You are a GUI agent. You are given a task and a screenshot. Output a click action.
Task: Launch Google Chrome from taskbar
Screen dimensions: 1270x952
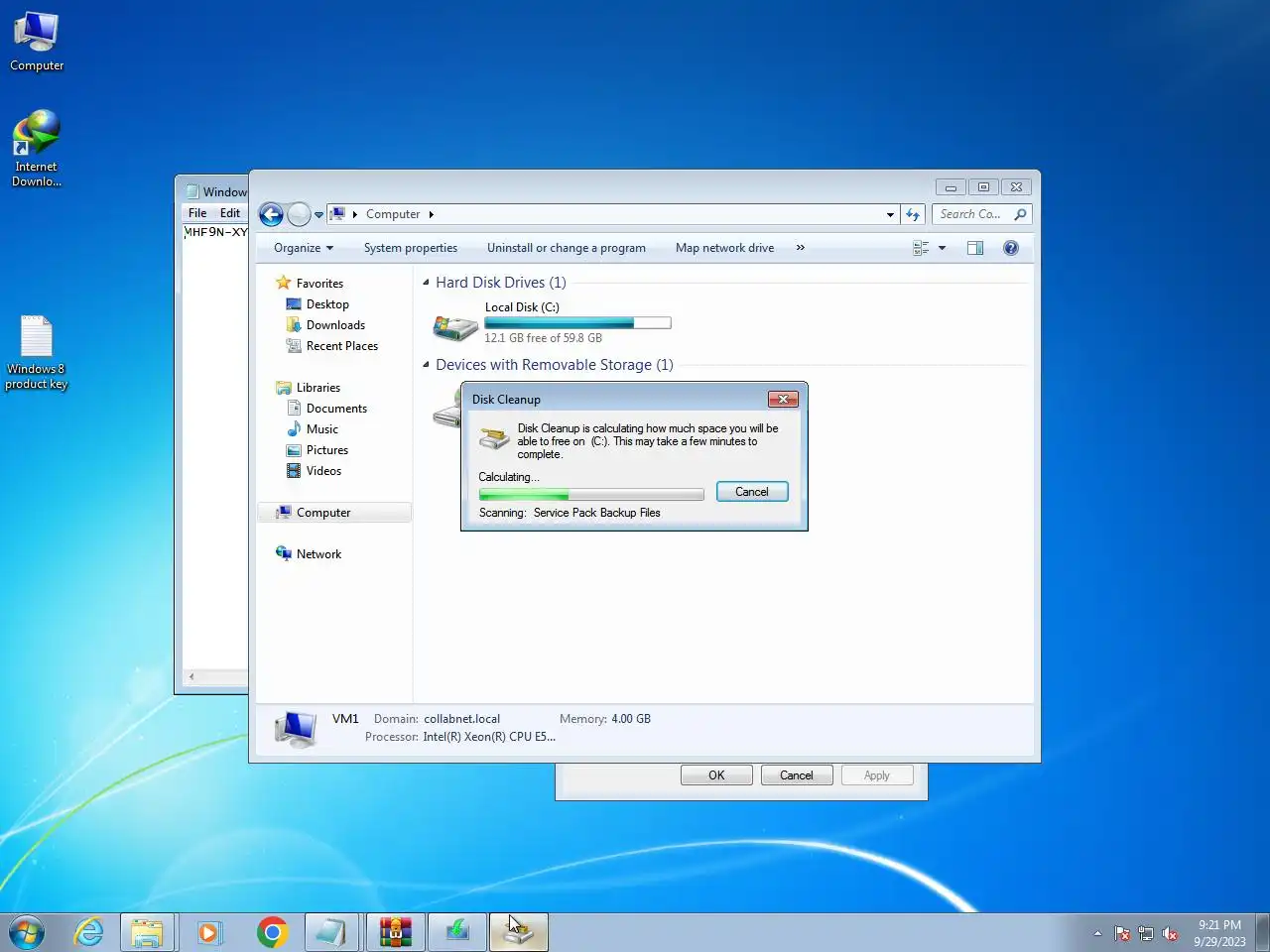272,933
